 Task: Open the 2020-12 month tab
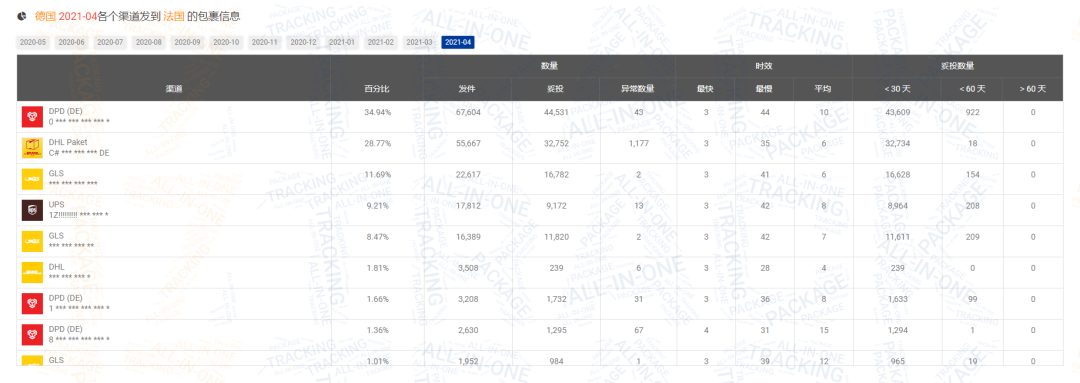(x=303, y=43)
